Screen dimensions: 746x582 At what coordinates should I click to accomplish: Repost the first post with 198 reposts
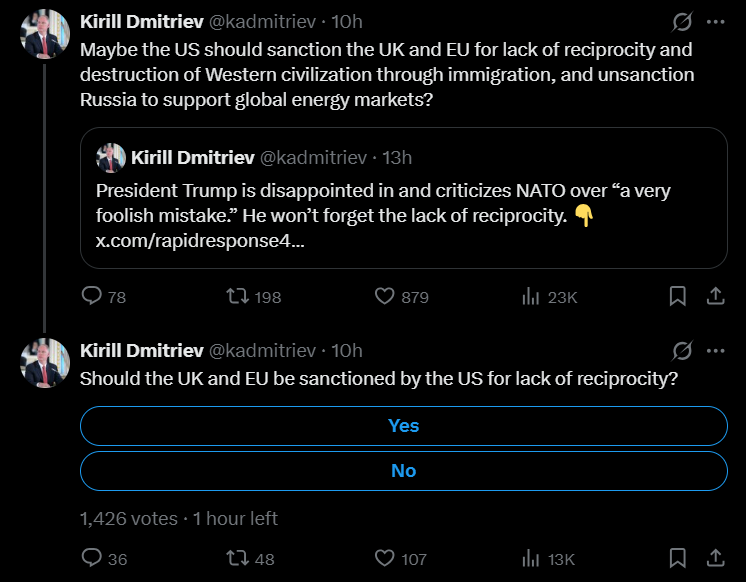click(237, 296)
